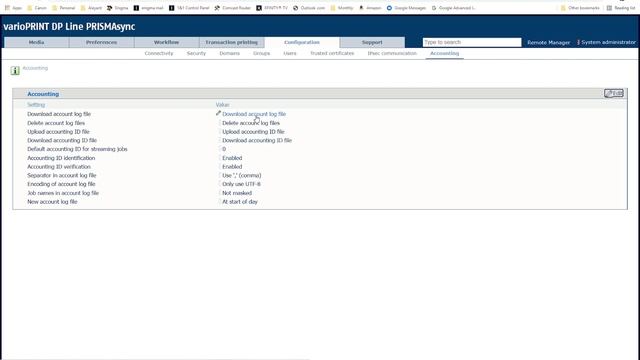Click the 'Not masked' value
The image size is (640, 360).
point(237,193)
